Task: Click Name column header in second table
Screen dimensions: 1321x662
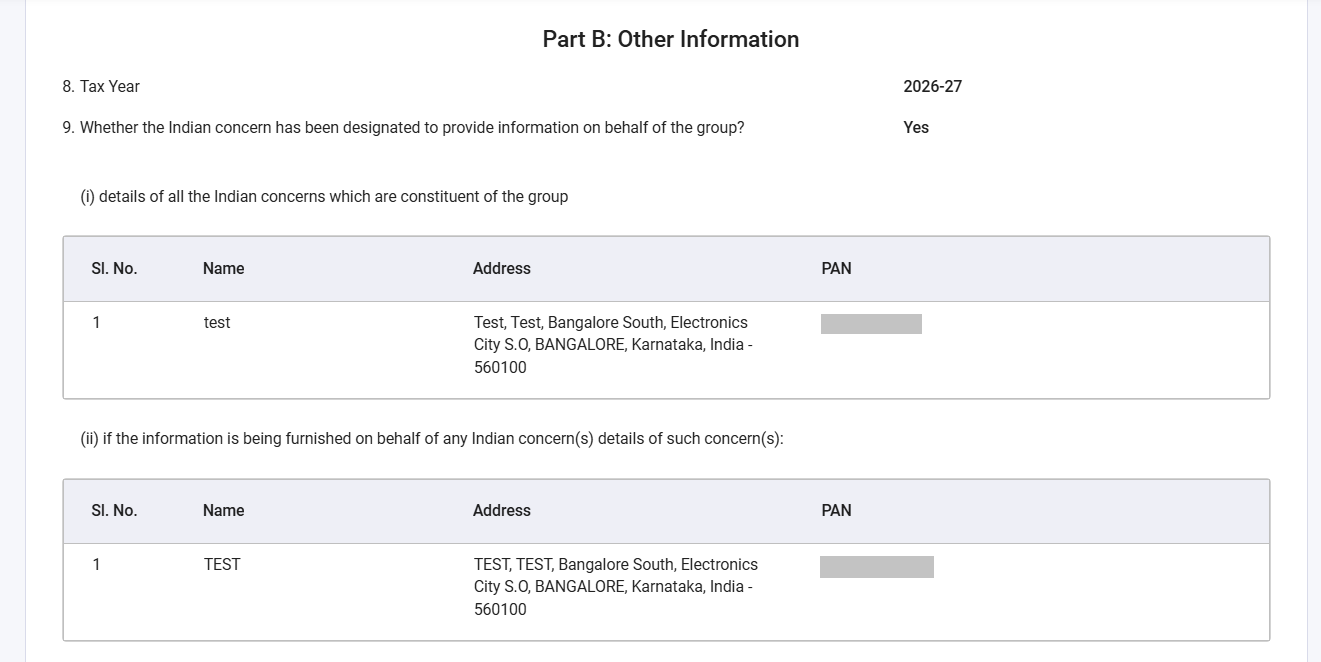Action: tap(223, 511)
